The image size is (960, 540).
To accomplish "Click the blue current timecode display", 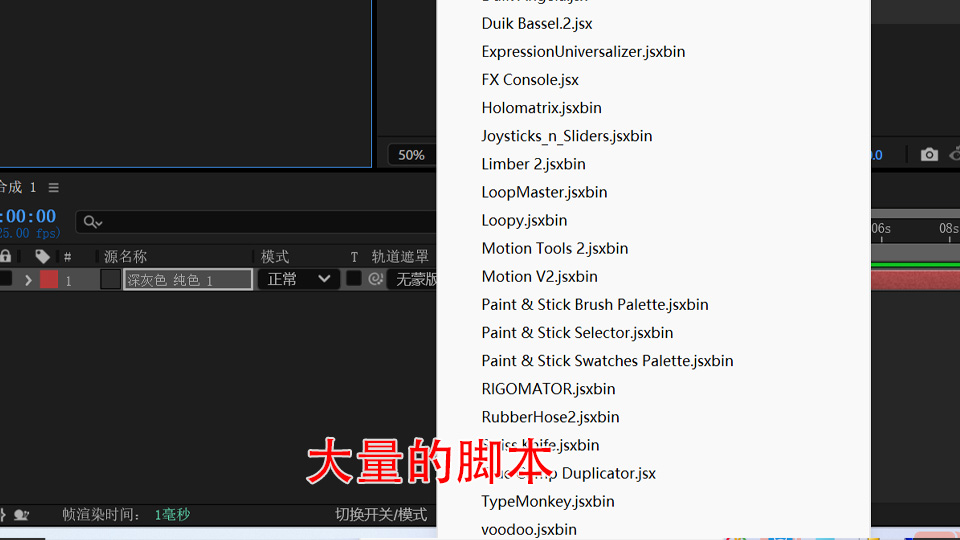I will [28, 216].
